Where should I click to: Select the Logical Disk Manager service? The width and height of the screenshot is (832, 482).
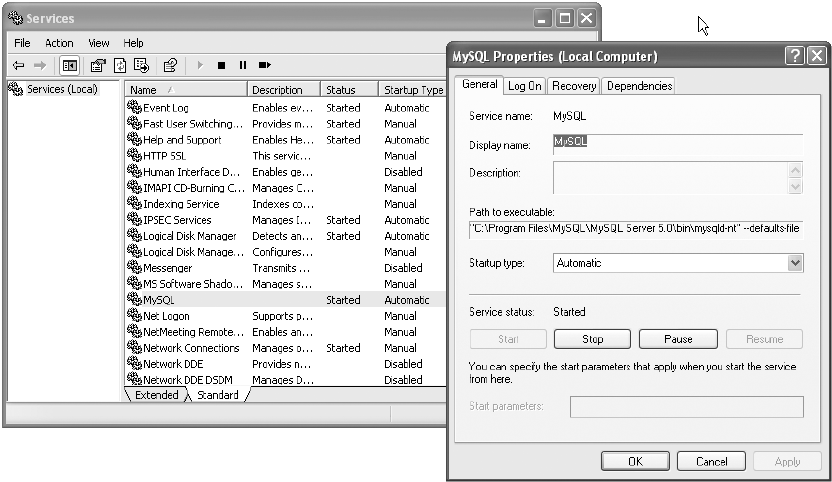pos(285,236)
